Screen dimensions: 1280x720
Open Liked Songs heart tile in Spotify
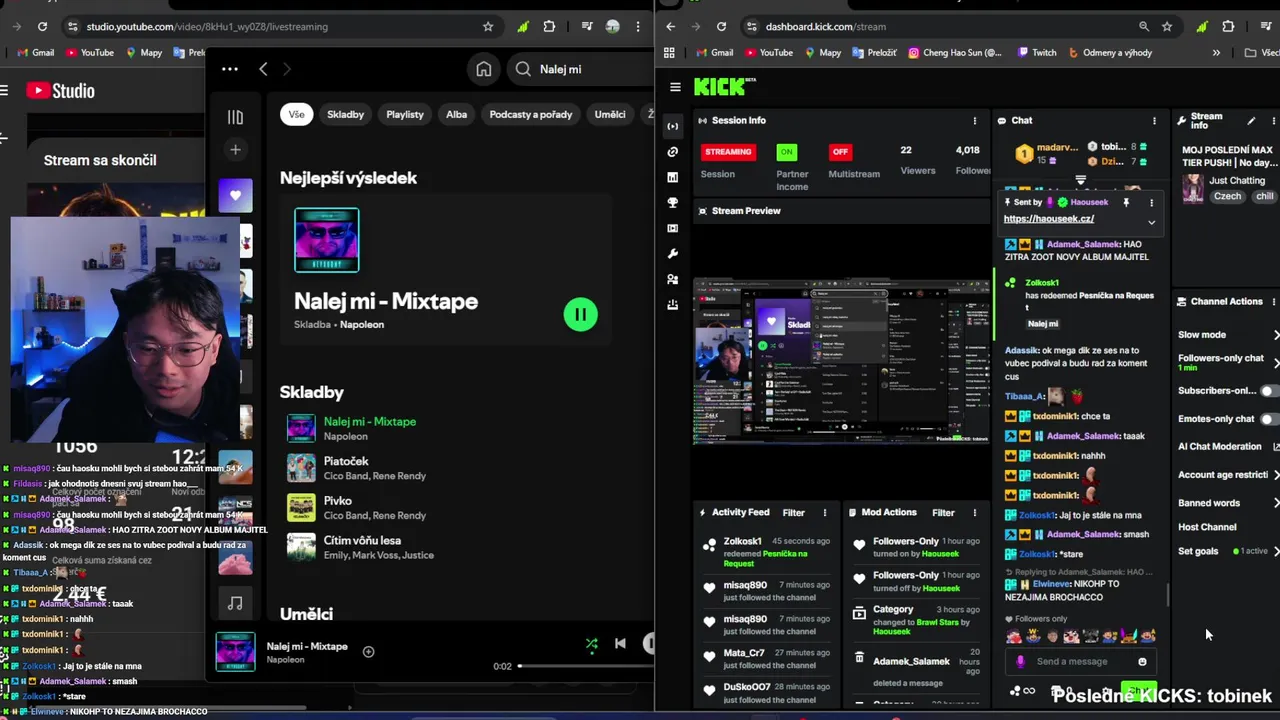235,195
